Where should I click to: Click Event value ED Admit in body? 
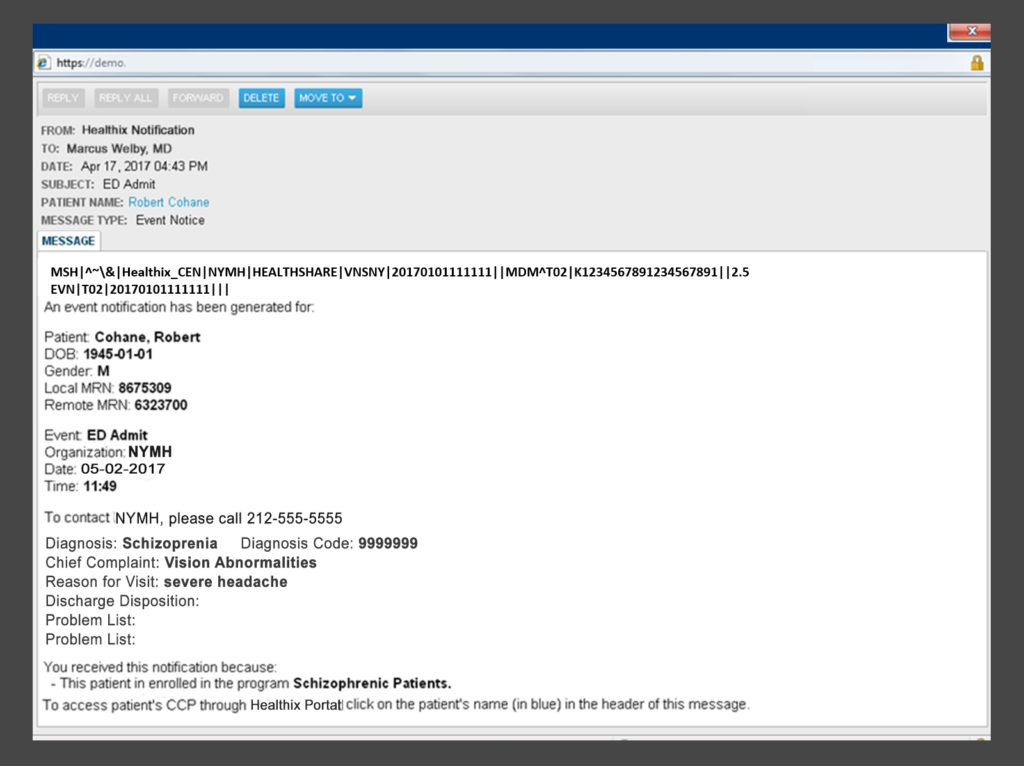pos(117,435)
